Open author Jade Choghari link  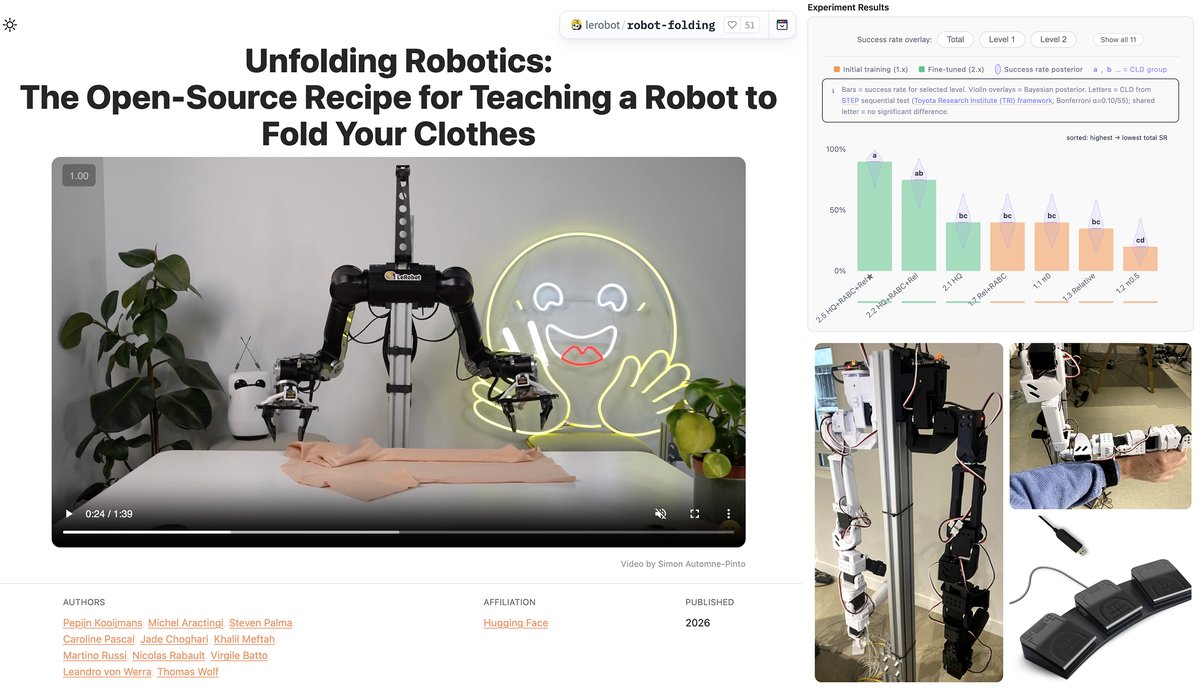coord(175,639)
